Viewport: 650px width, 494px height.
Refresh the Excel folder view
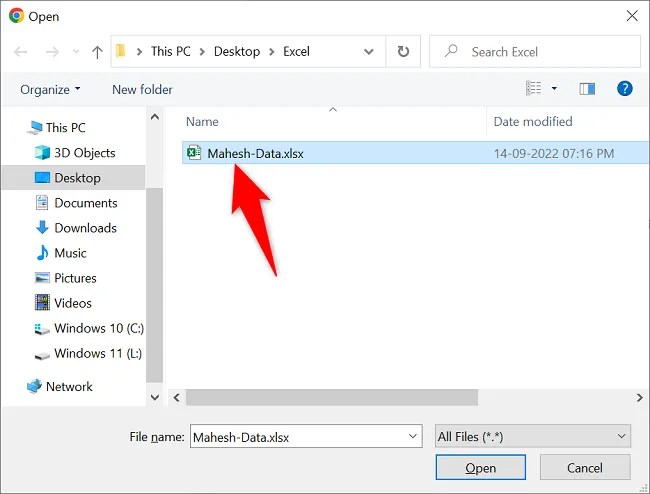[403, 51]
